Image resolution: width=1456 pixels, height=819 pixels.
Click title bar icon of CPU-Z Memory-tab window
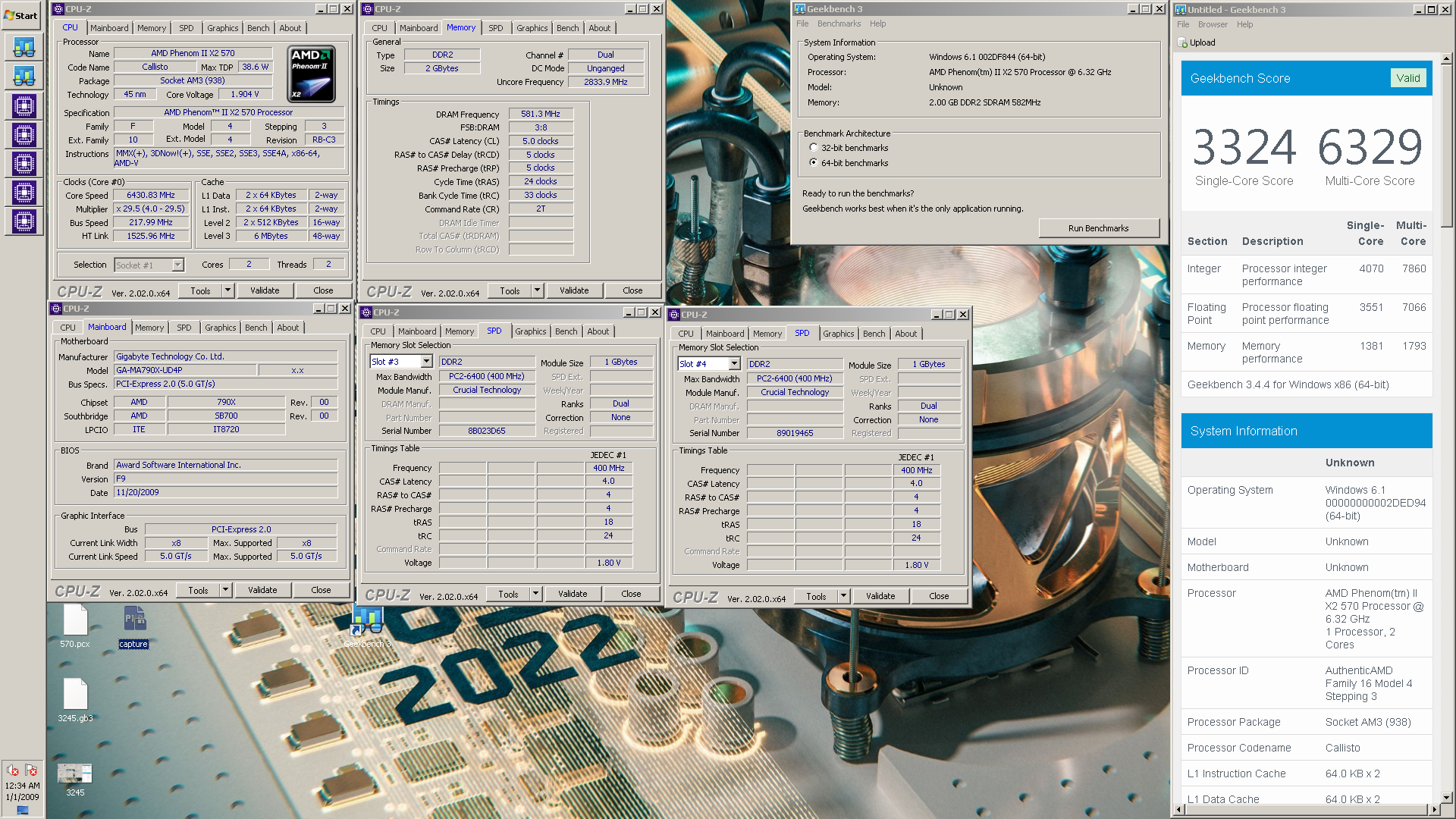point(368,9)
